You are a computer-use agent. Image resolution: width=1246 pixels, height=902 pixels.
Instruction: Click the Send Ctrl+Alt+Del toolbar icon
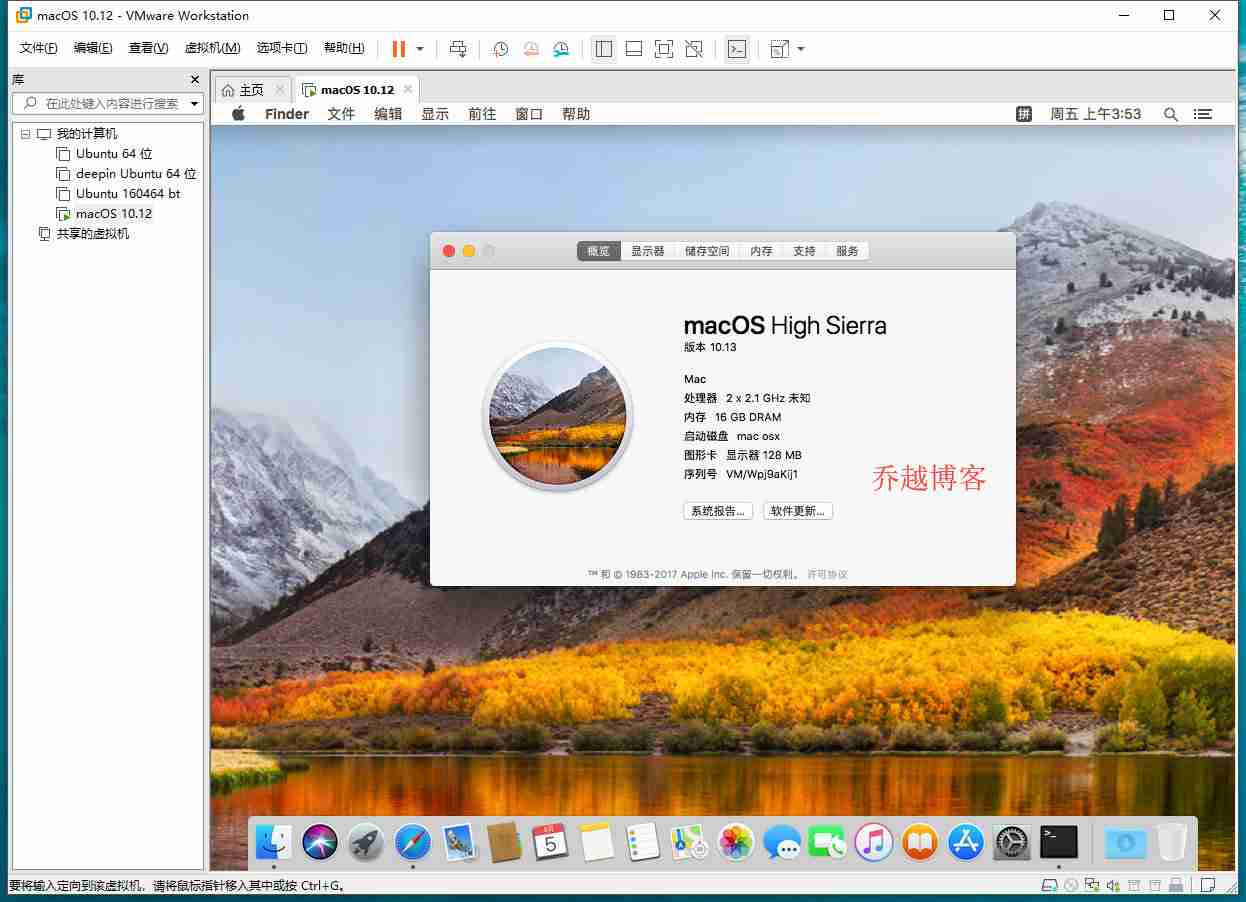coord(458,49)
